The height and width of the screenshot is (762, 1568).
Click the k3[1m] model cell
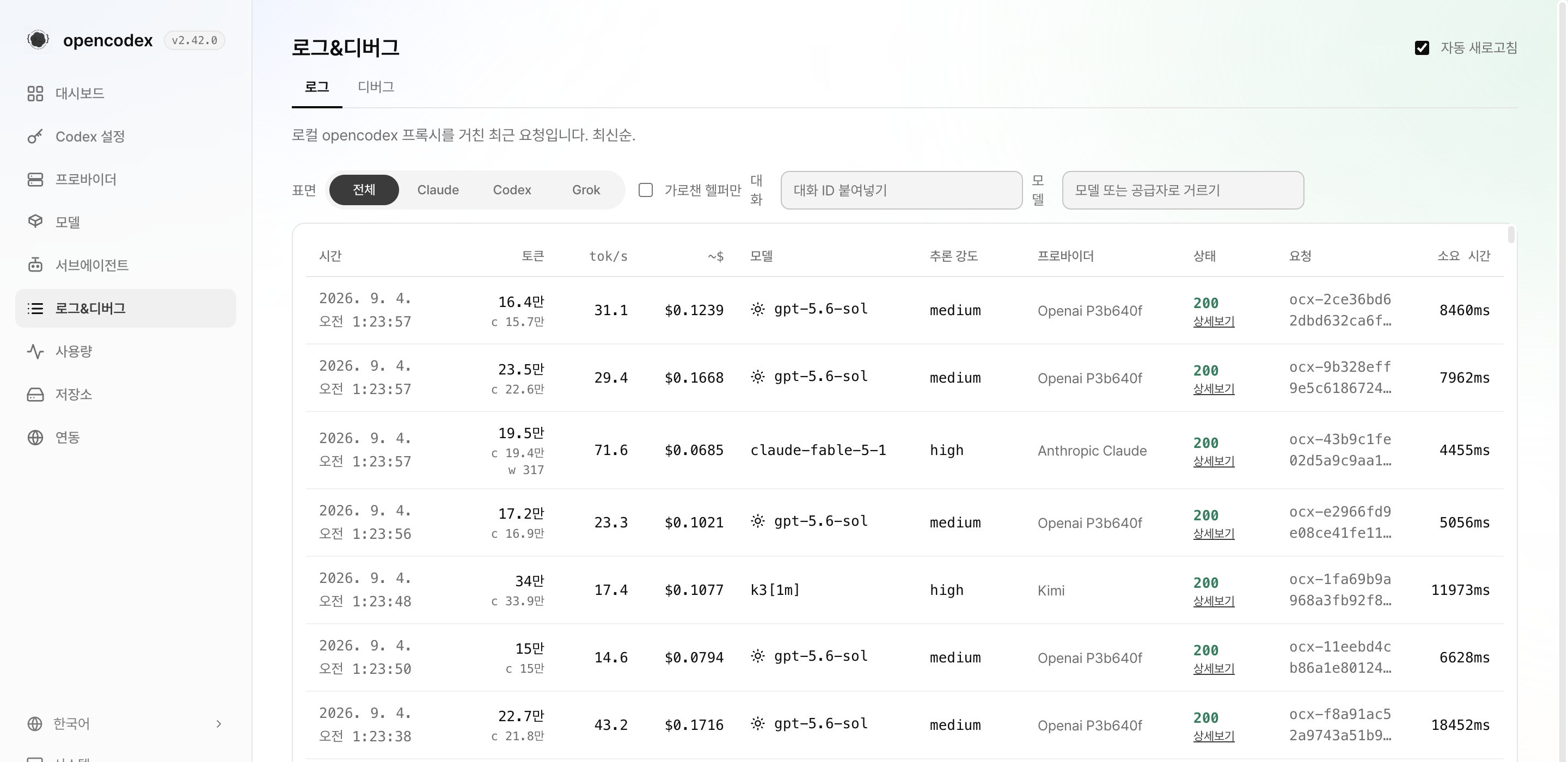point(775,590)
